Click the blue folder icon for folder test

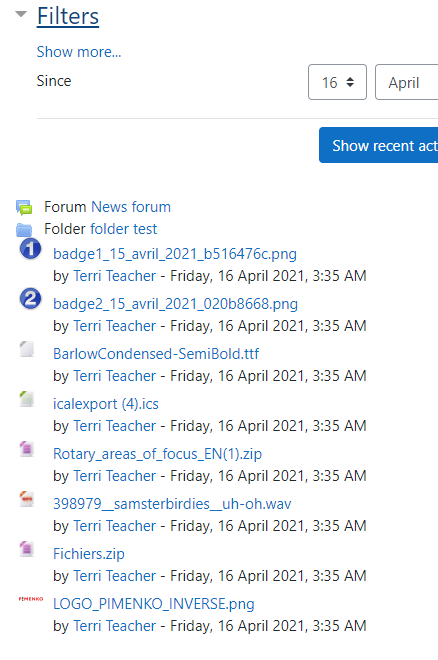pos(24,229)
